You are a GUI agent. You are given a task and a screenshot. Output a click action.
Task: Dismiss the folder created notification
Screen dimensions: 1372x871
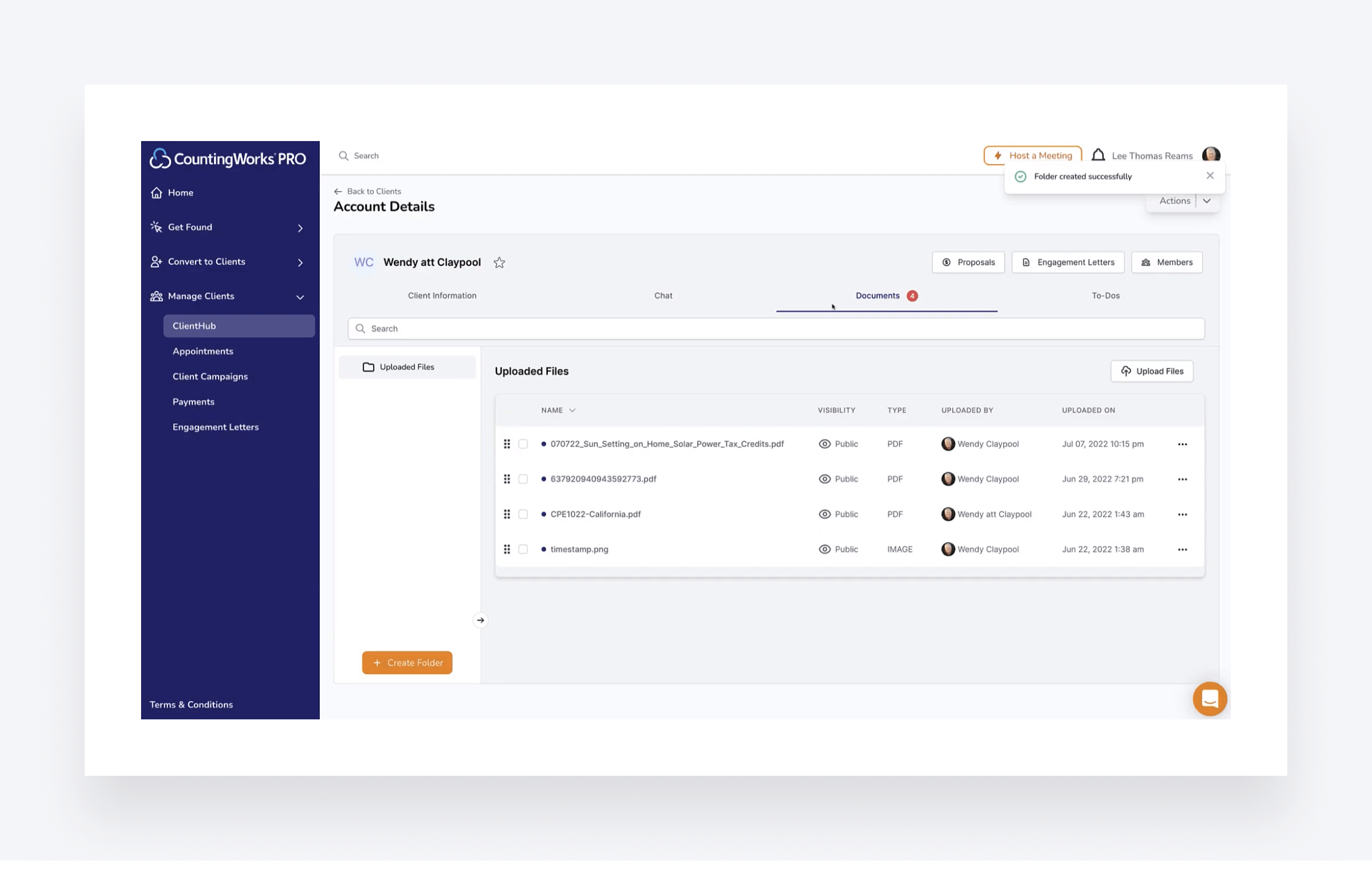click(1210, 176)
